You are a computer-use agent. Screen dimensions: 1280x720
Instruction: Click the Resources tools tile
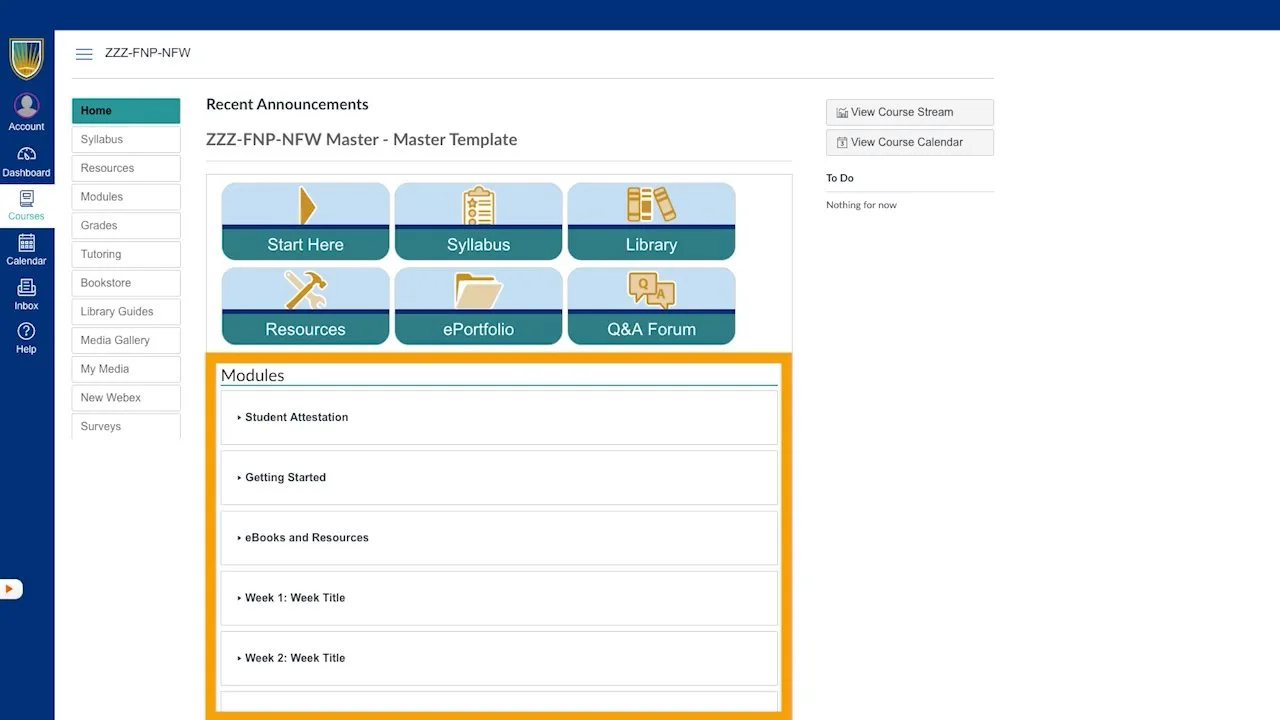[305, 306]
